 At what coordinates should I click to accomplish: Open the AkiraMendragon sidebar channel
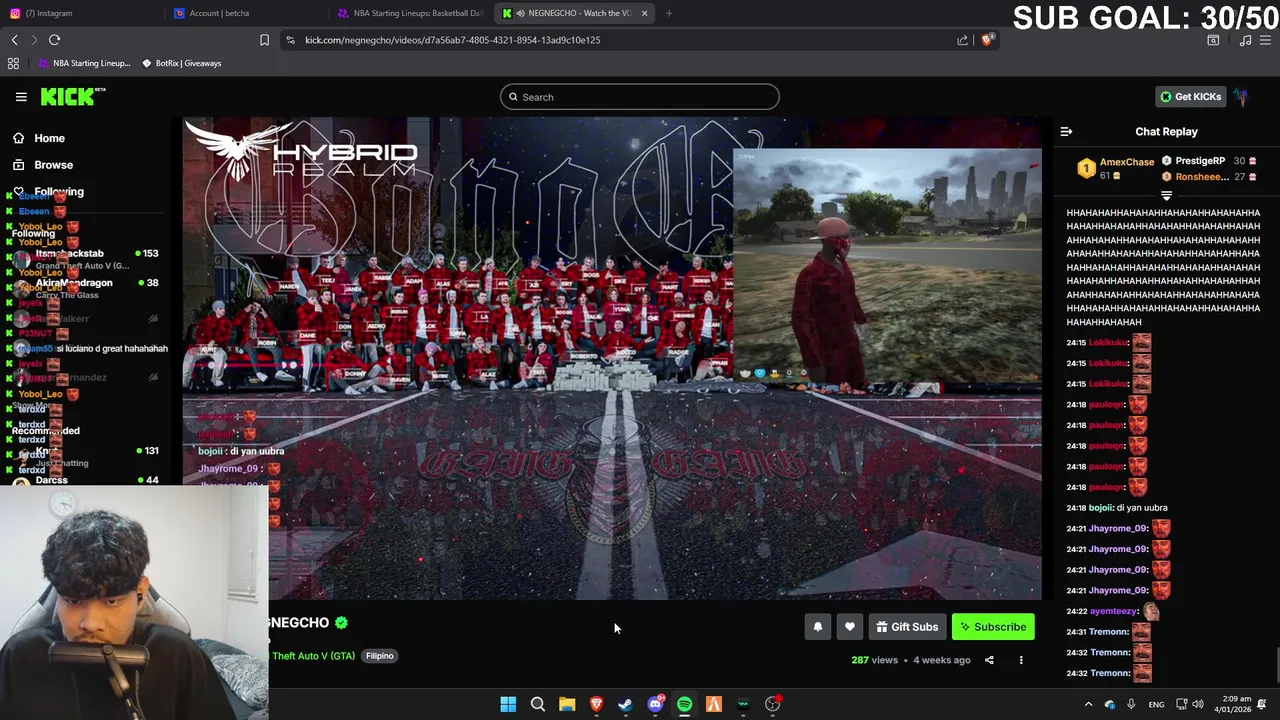85,289
